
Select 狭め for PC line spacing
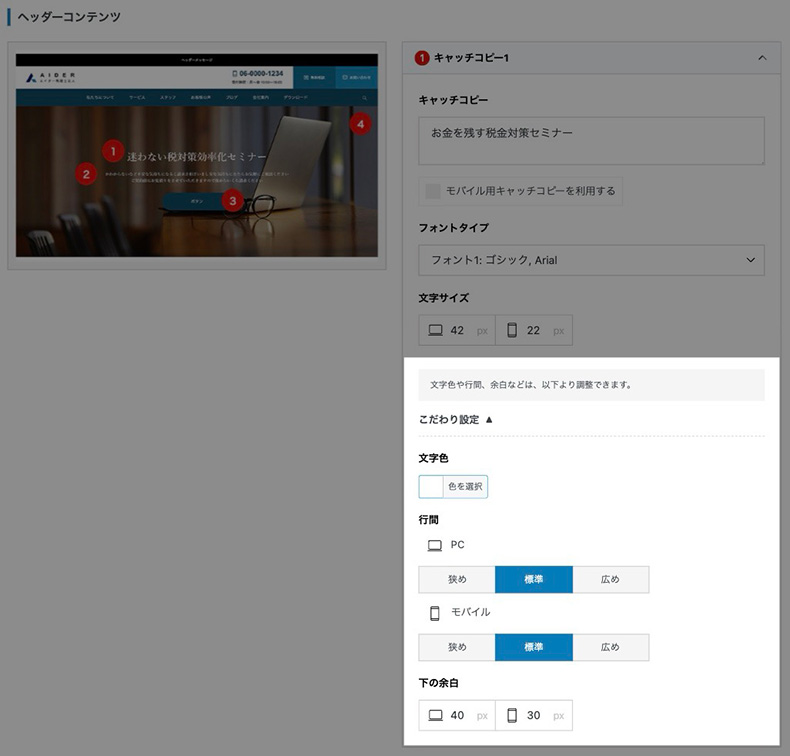coord(457,580)
